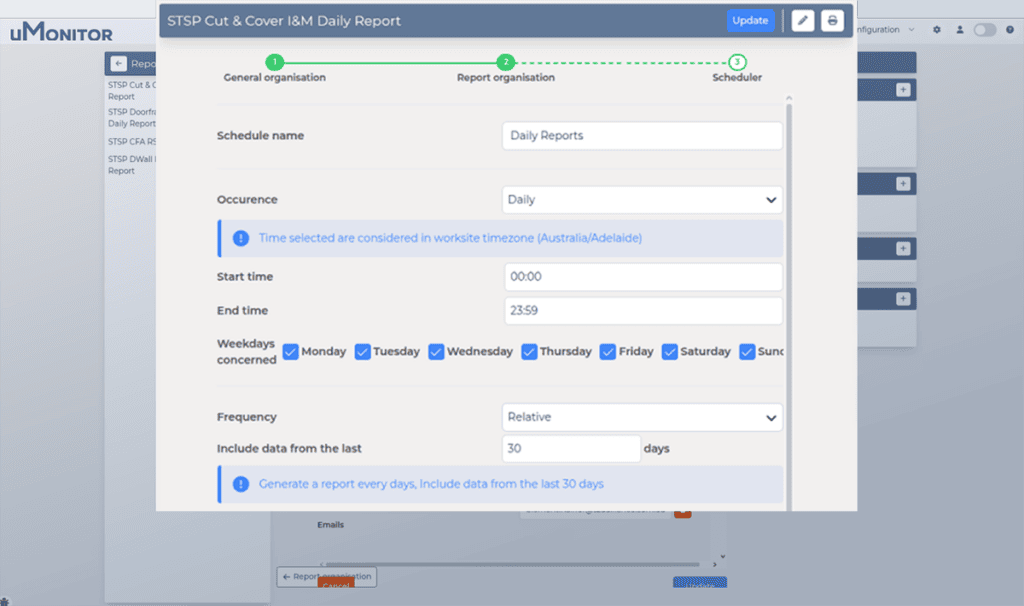Uncheck the Monday weekday checkbox
Viewport: 1024px width, 606px height.
[x=290, y=352]
